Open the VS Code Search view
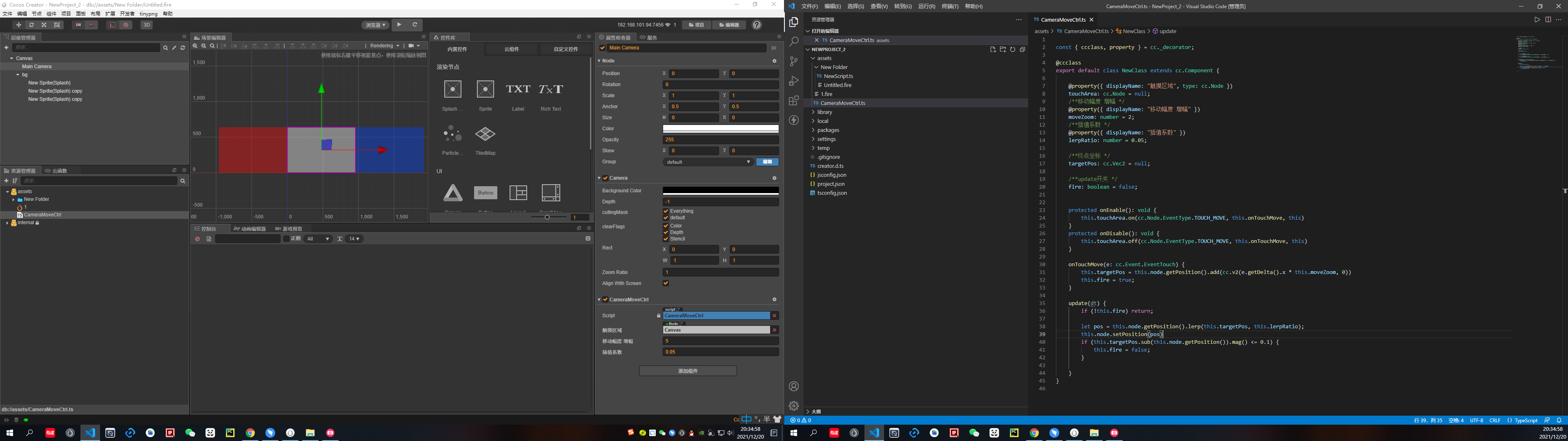Viewport: 1568px width, 441px height. coord(794,41)
